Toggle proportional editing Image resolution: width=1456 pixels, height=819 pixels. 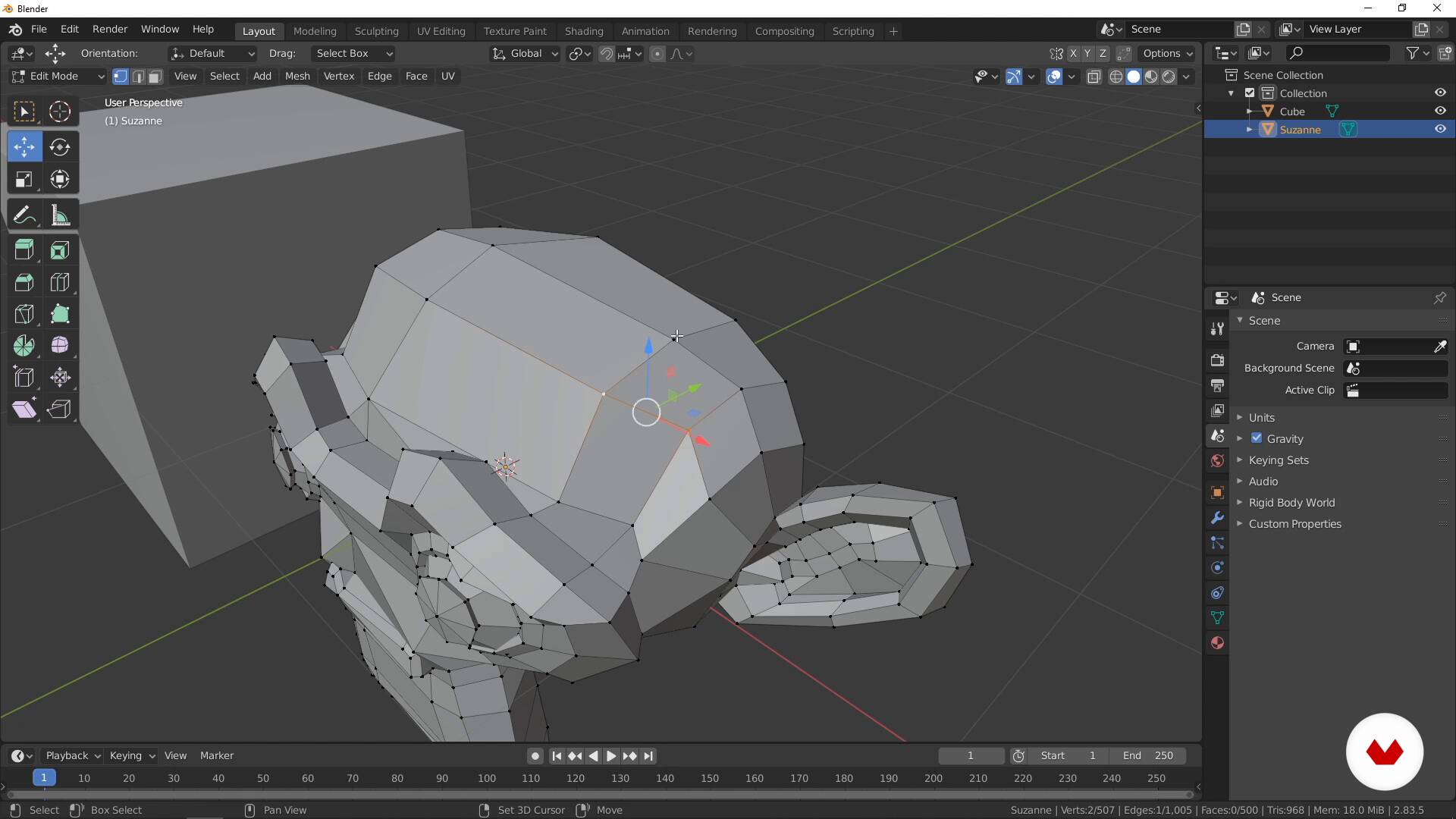click(657, 54)
